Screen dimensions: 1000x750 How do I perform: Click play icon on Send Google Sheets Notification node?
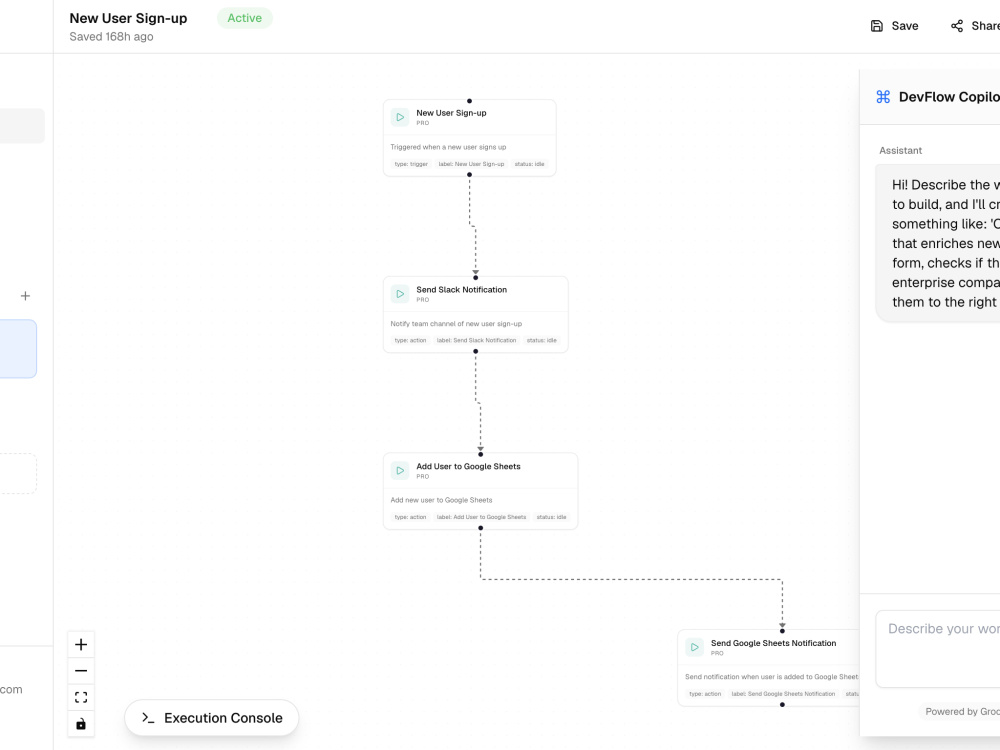tap(695, 647)
